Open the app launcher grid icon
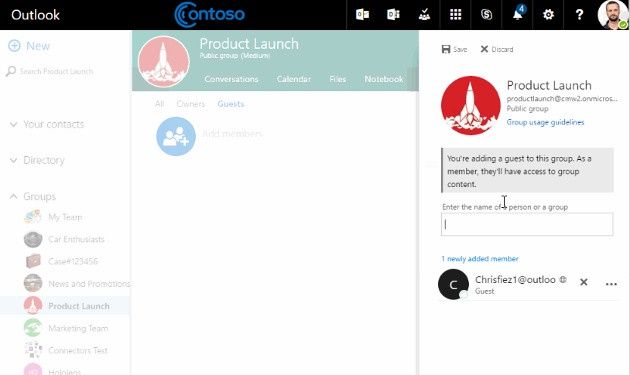The image size is (630, 375). (455, 15)
